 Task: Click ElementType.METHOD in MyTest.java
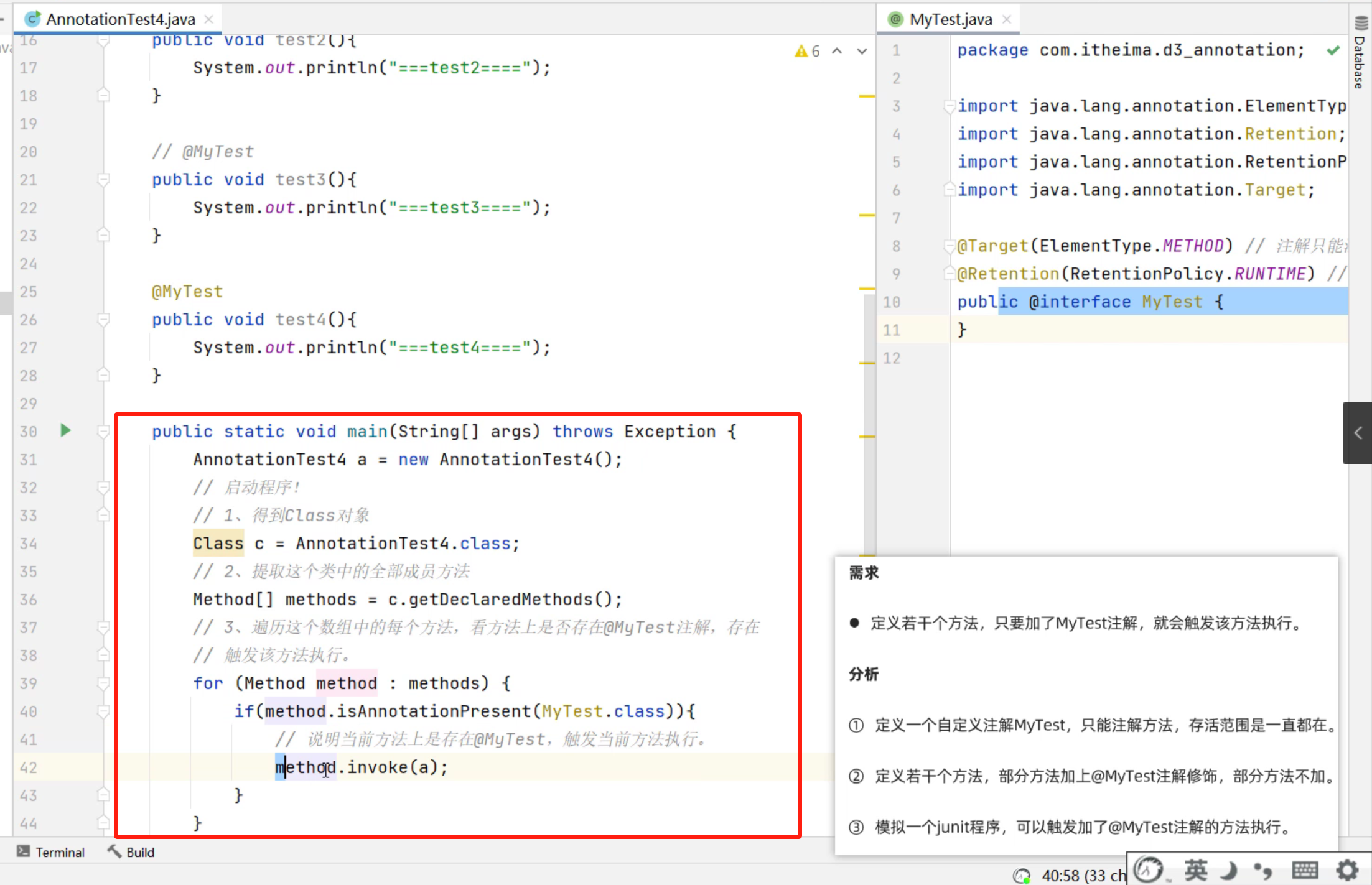pyautogui.click(x=1131, y=246)
